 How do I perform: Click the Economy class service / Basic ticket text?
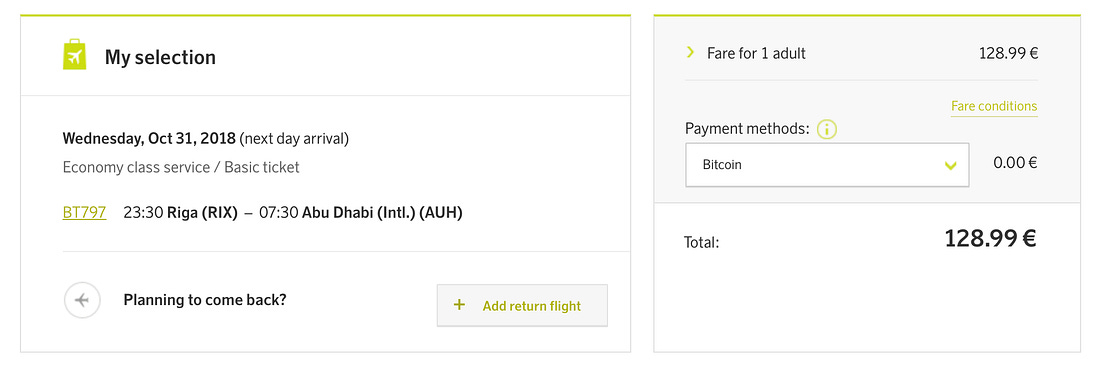pyautogui.click(x=181, y=168)
